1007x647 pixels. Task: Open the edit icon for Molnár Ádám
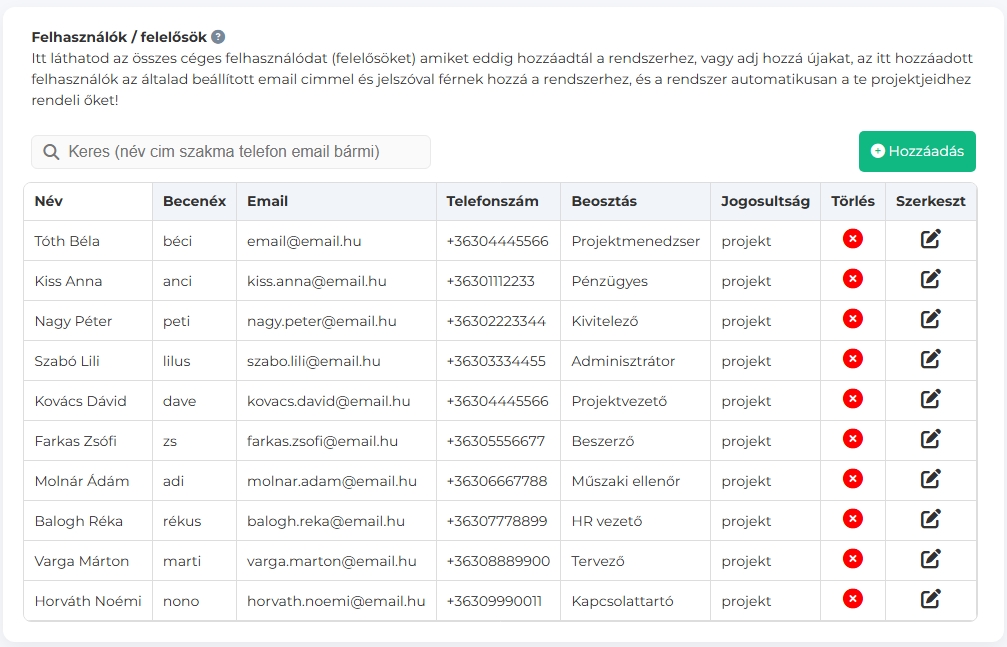[931, 479]
